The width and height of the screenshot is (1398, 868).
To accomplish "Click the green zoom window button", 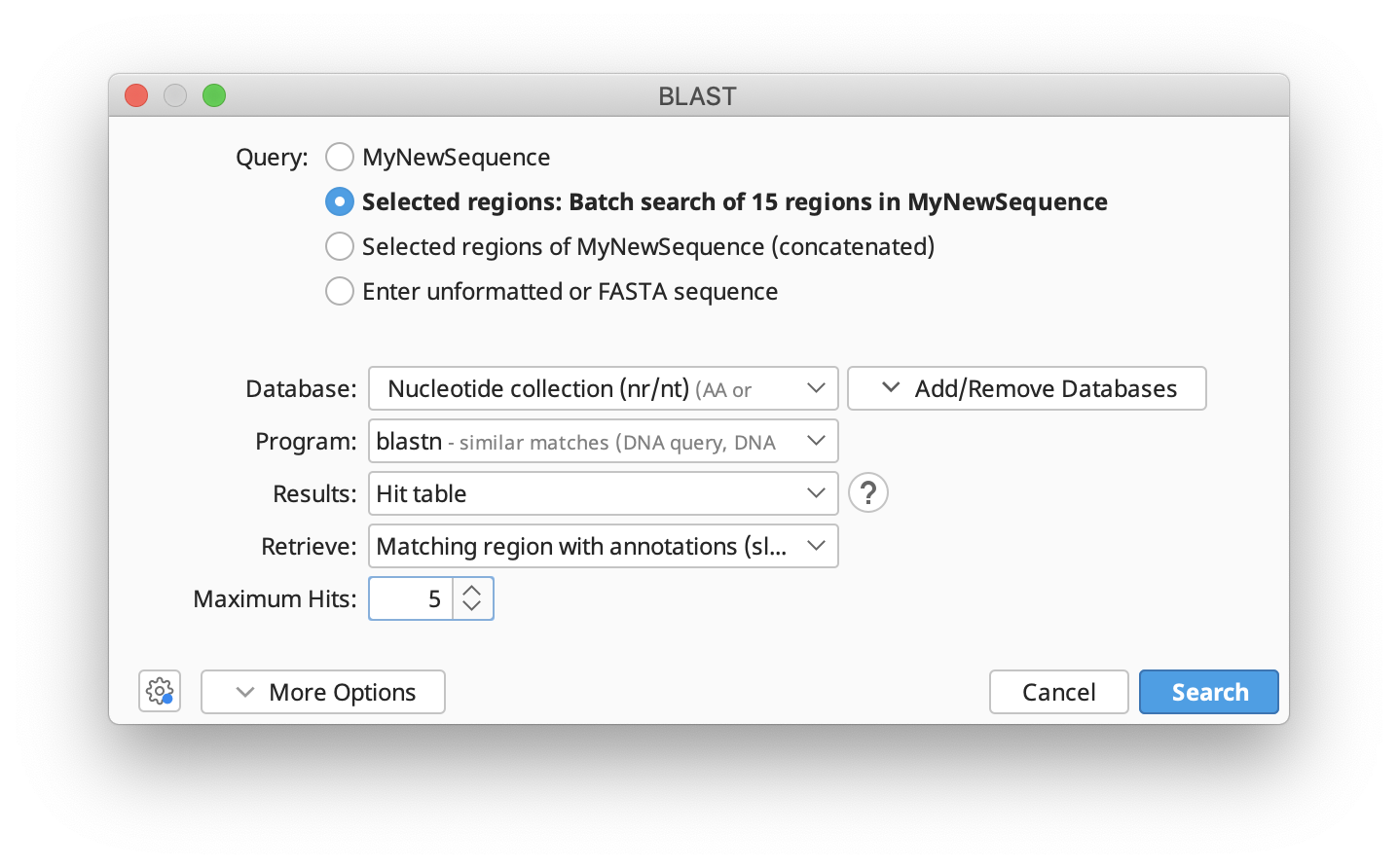I will [x=214, y=95].
